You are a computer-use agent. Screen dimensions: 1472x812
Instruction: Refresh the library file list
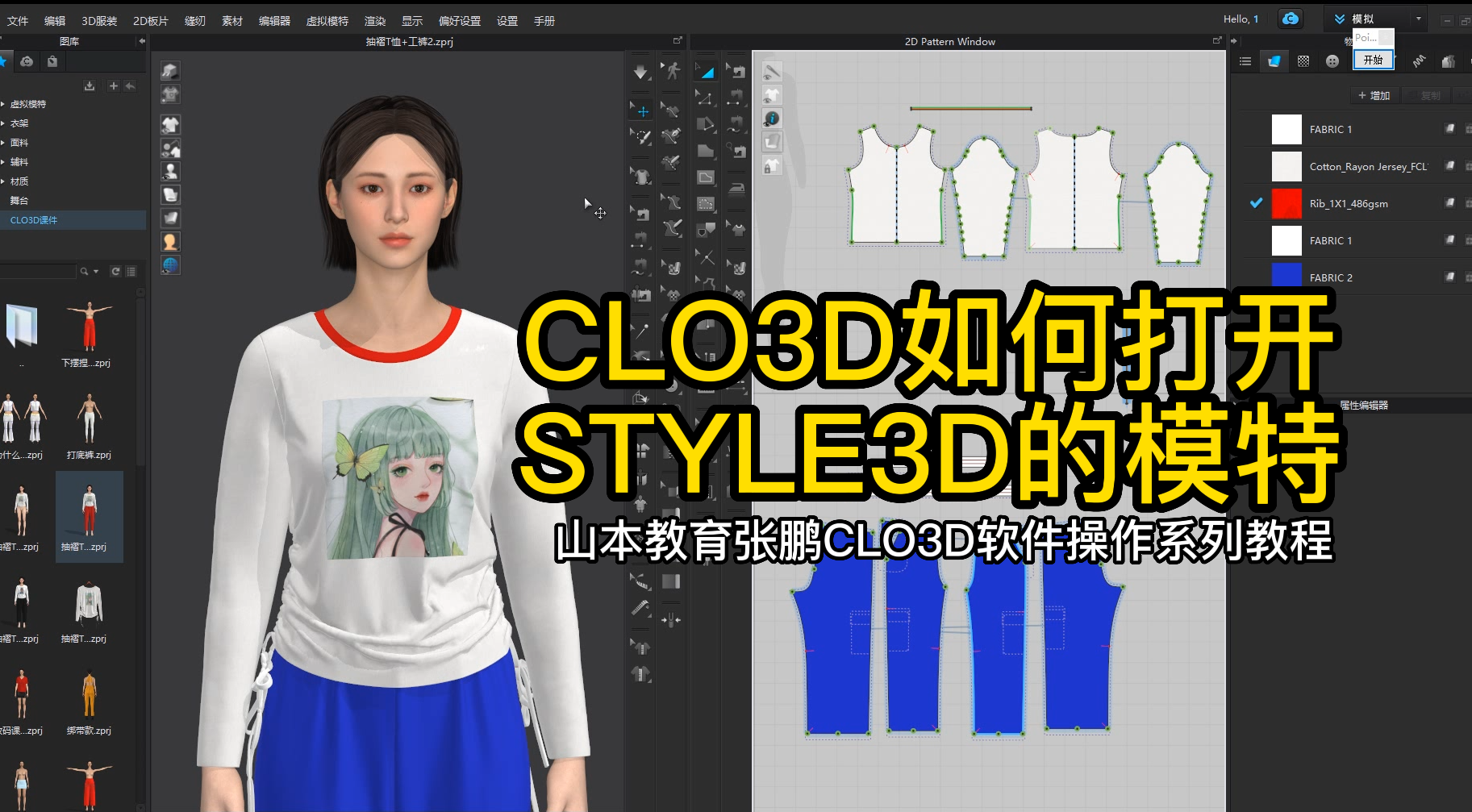[115, 271]
